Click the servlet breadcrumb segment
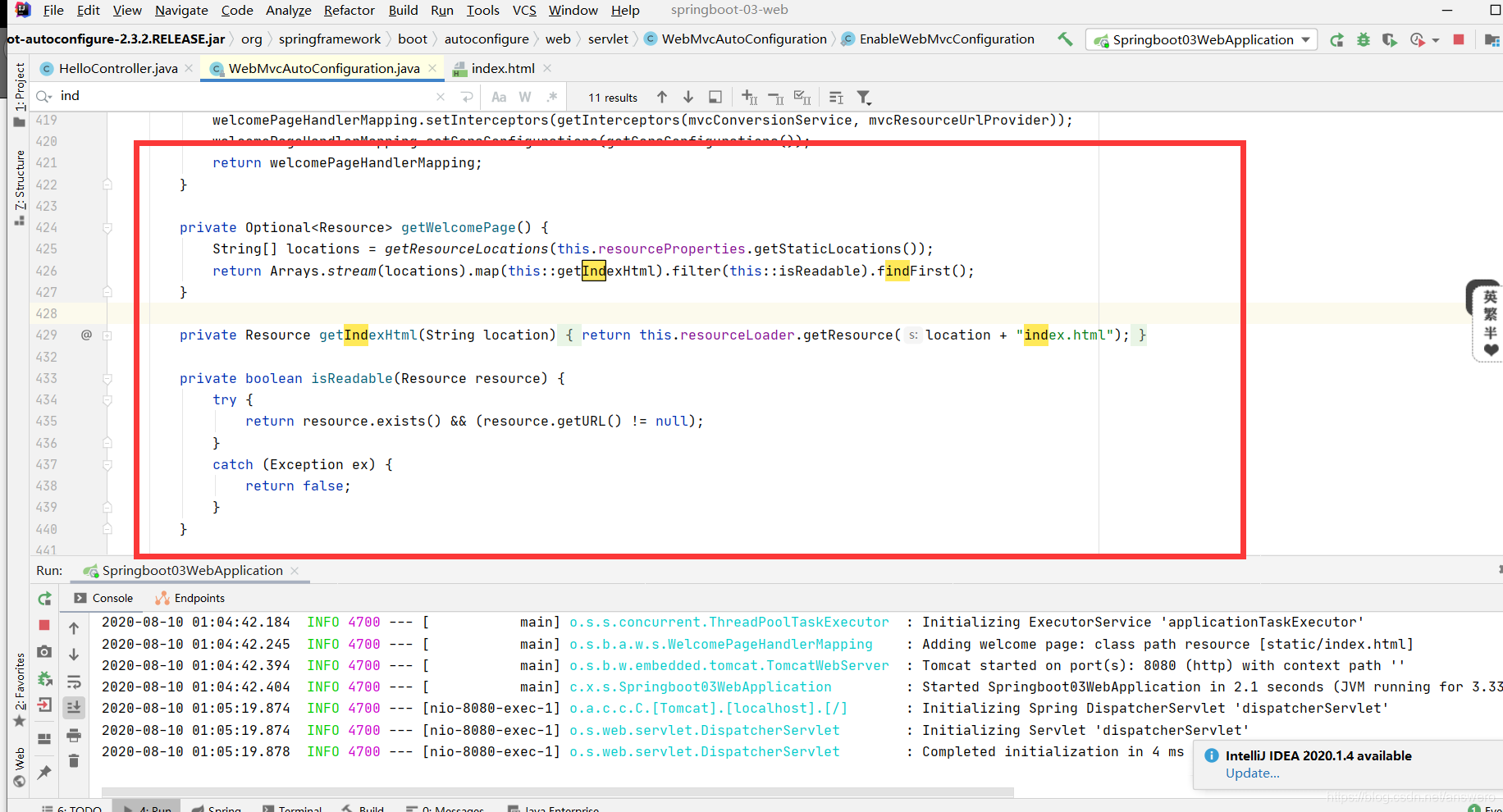The width and height of the screenshot is (1503, 812). pos(608,39)
